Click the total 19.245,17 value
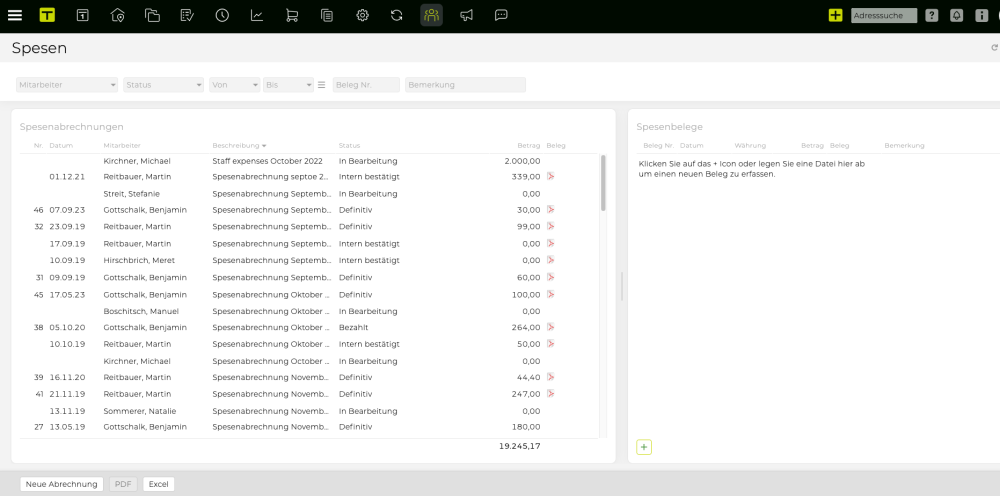 click(x=520, y=446)
